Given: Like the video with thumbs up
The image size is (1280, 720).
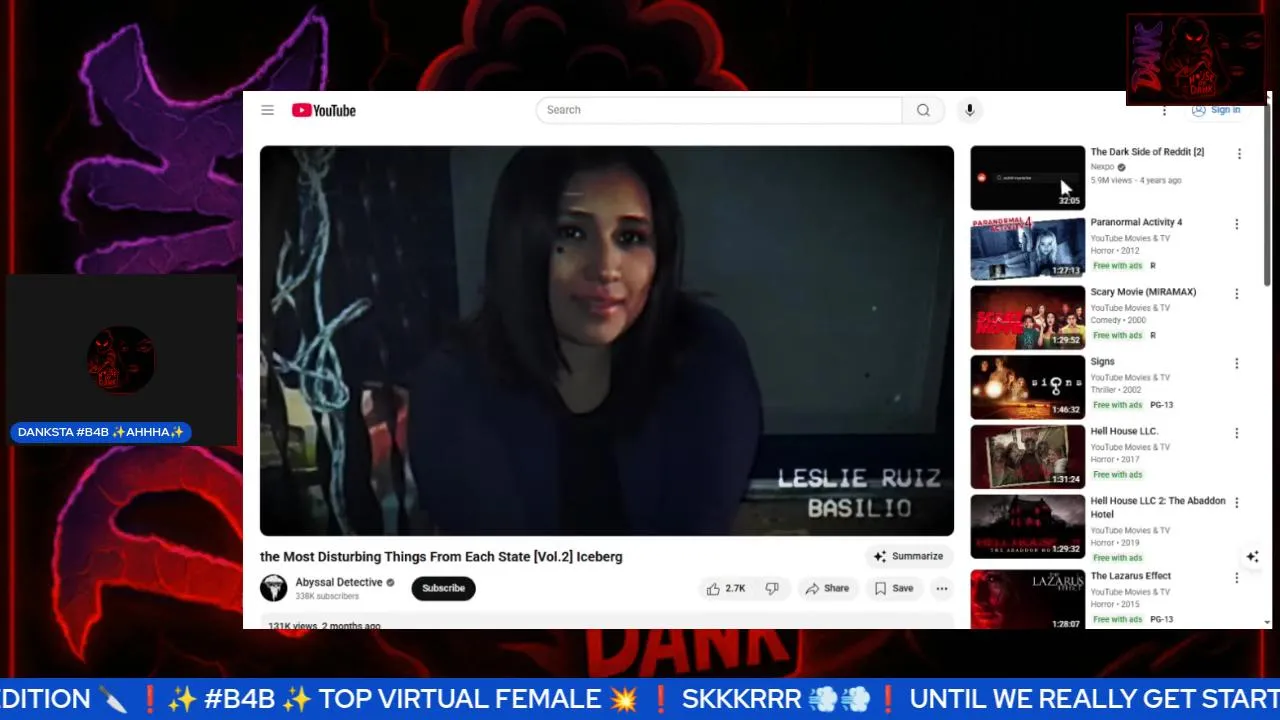Looking at the screenshot, I should [726, 589].
